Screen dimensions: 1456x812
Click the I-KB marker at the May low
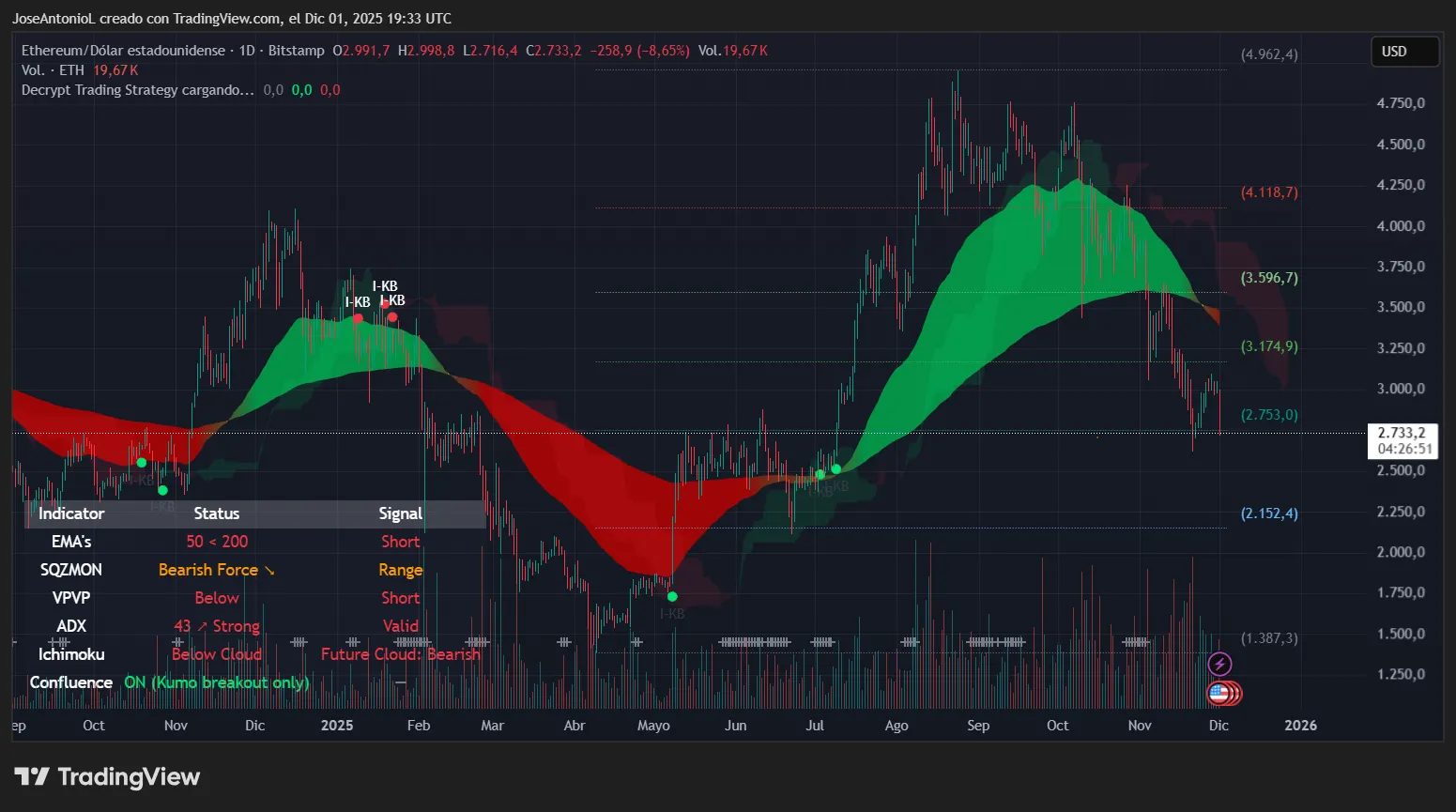tap(672, 595)
